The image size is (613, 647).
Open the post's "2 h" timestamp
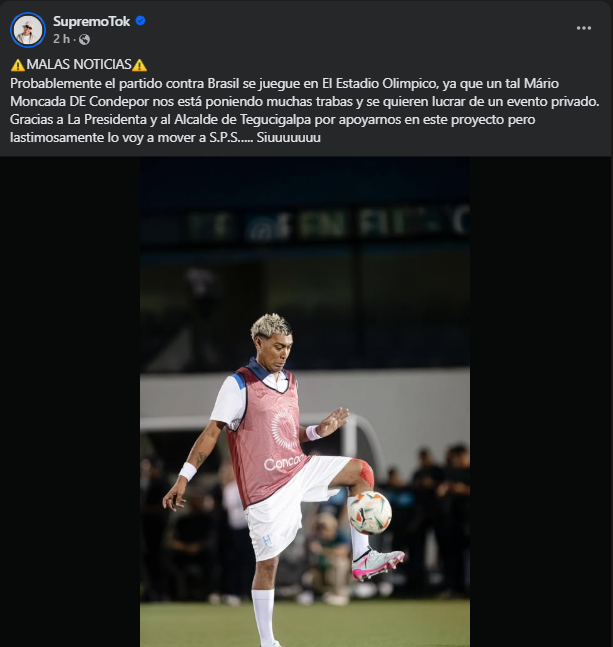click(61, 39)
